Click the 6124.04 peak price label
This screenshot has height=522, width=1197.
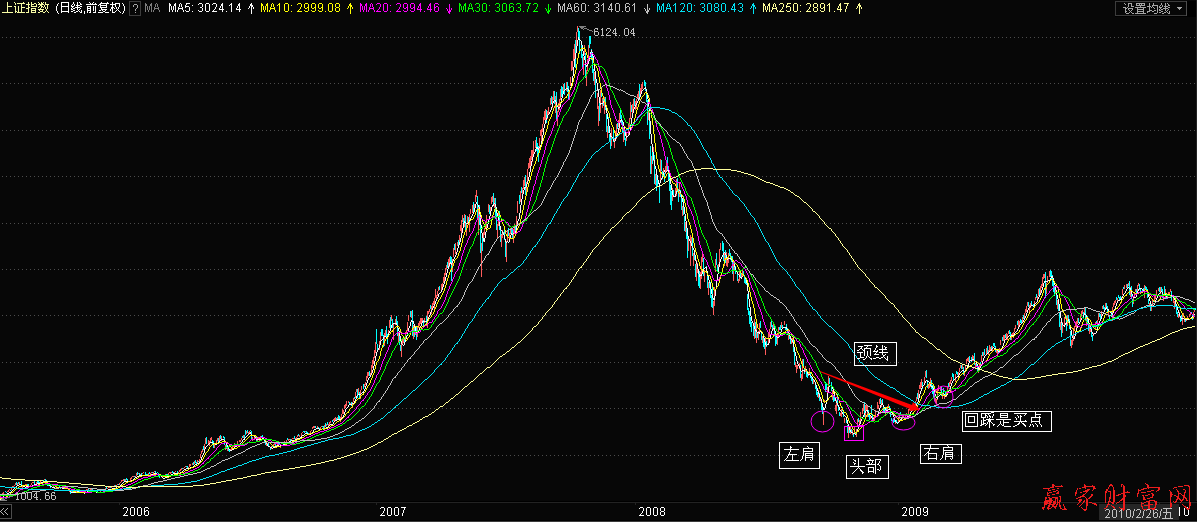coord(613,33)
